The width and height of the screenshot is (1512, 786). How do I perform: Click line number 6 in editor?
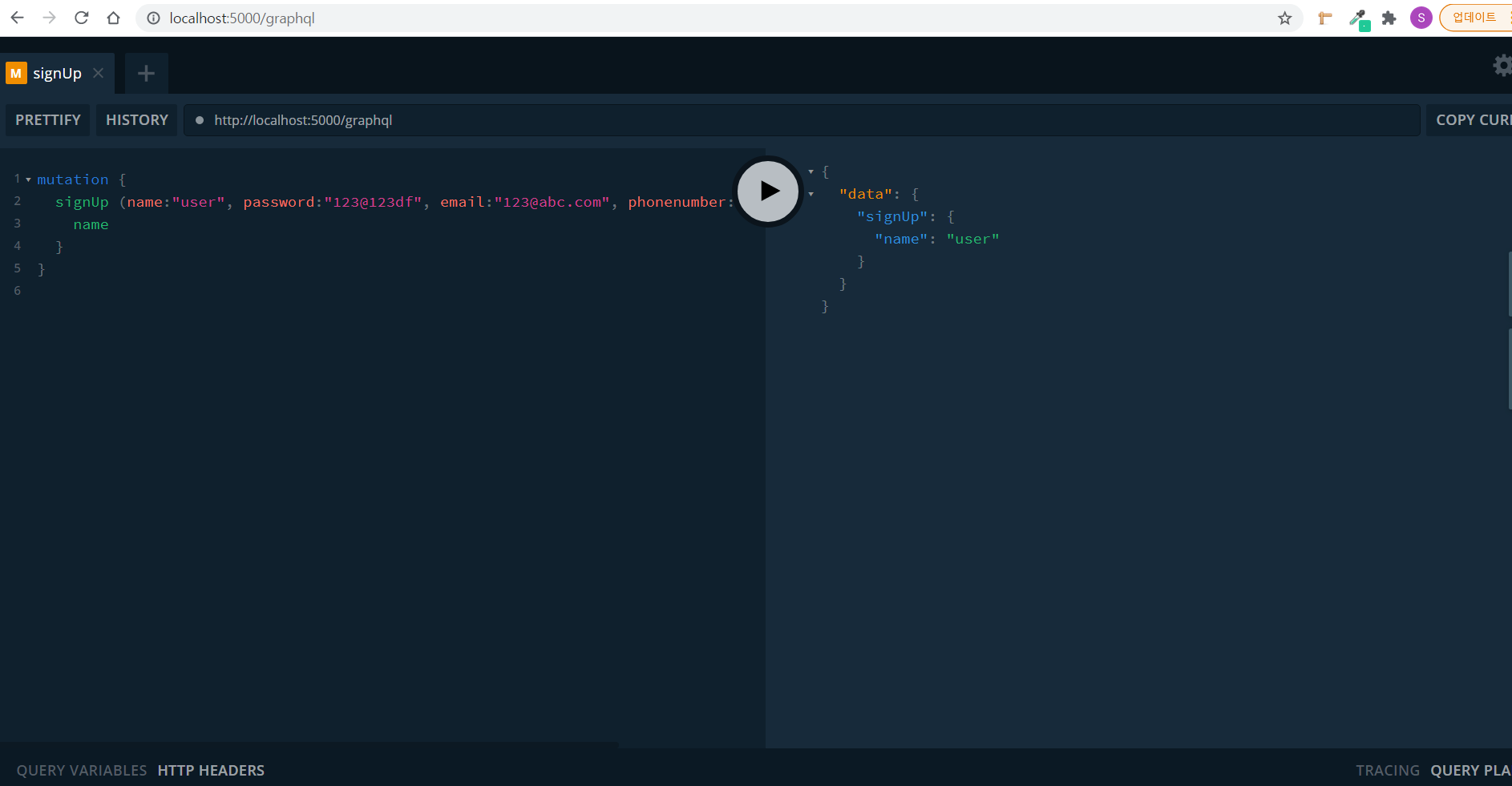[17, 291]
